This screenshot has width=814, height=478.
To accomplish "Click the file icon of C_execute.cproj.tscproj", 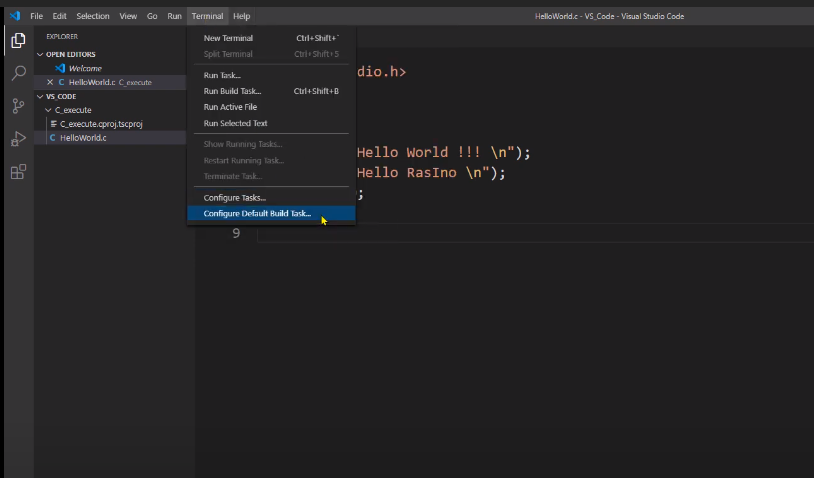I will pyautogui.click(x=53, y=124).
